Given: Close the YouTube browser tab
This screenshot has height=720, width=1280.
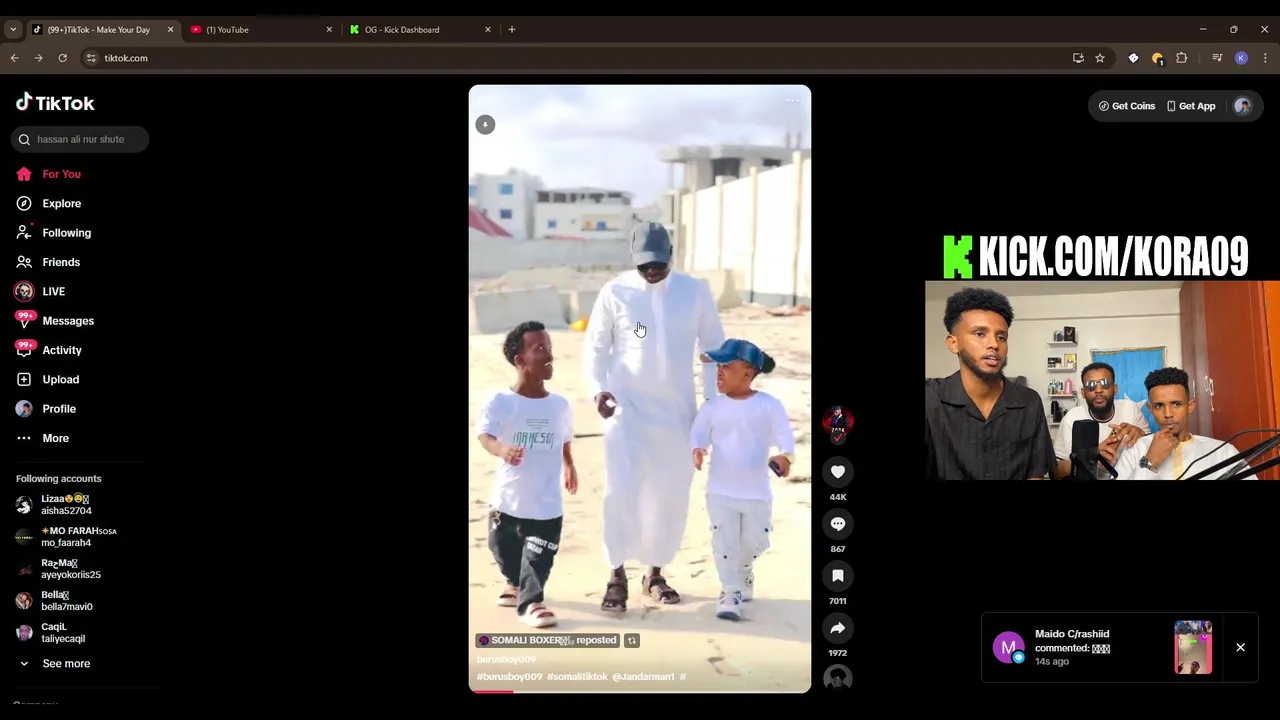Looking at the screenshot, I should coord(329,30).
